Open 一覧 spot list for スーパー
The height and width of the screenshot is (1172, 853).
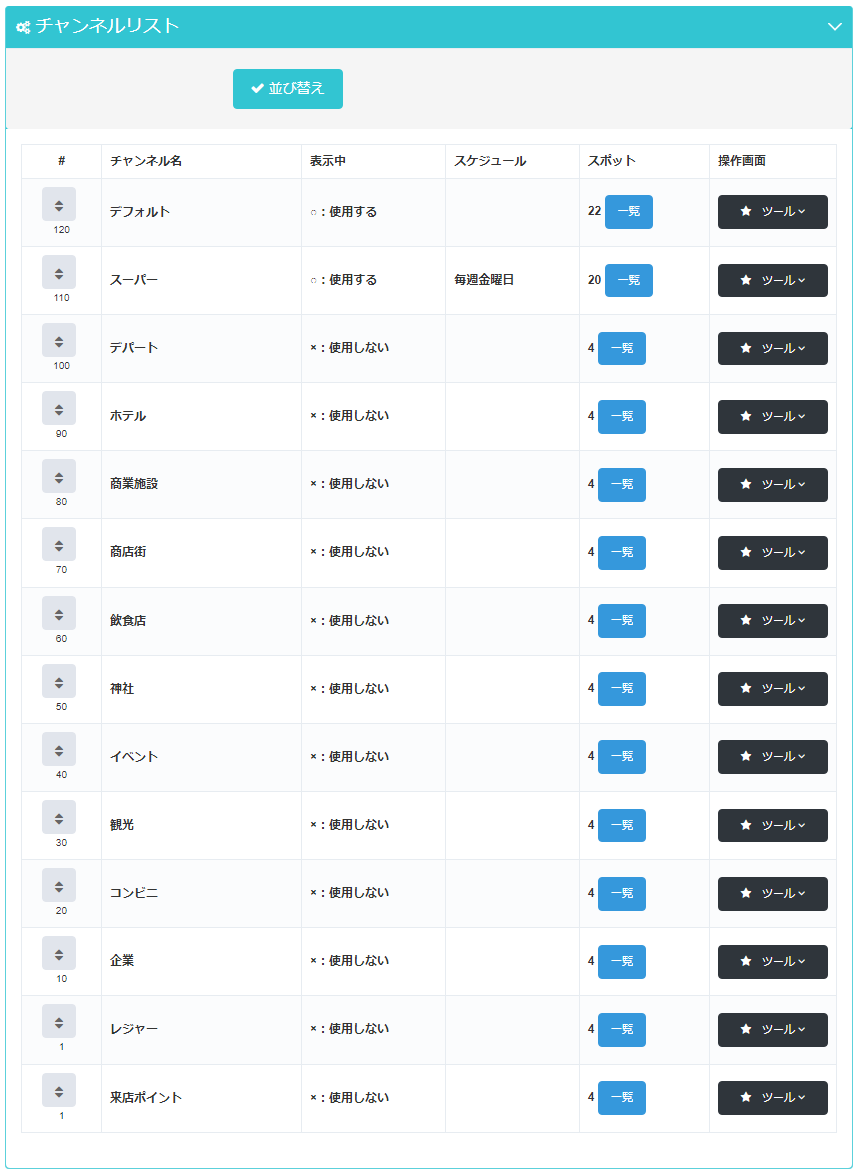tap(628, 280)
